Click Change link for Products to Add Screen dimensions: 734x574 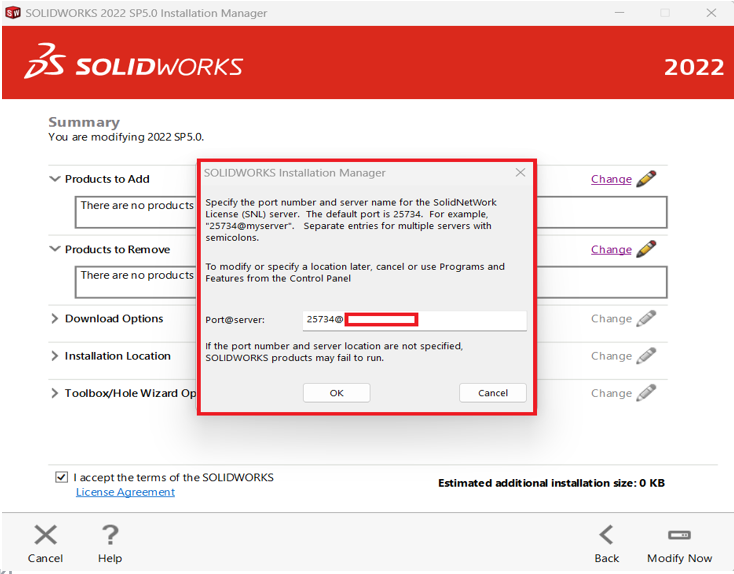610,179
